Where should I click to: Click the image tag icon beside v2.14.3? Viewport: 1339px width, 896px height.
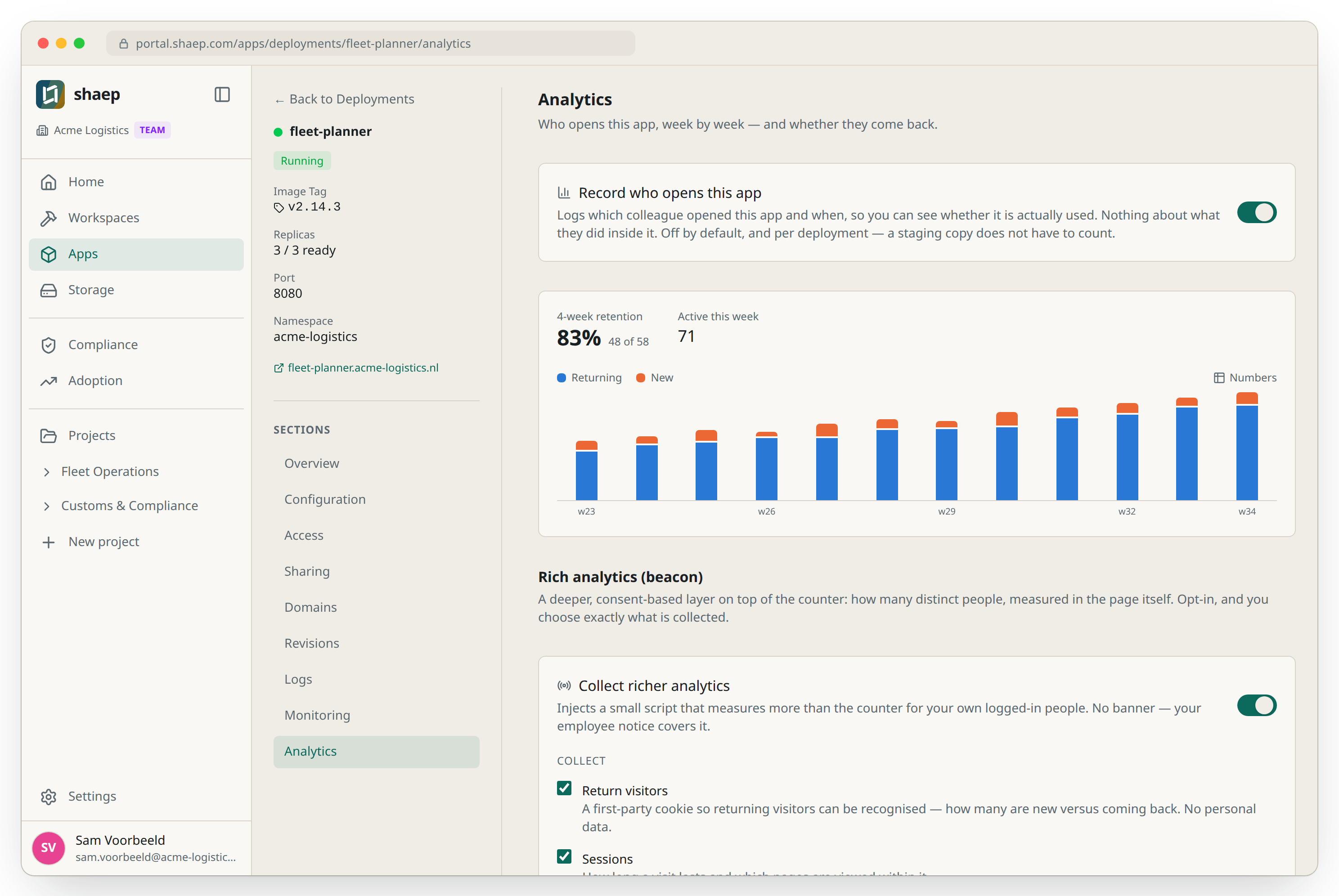click(279, 207)
